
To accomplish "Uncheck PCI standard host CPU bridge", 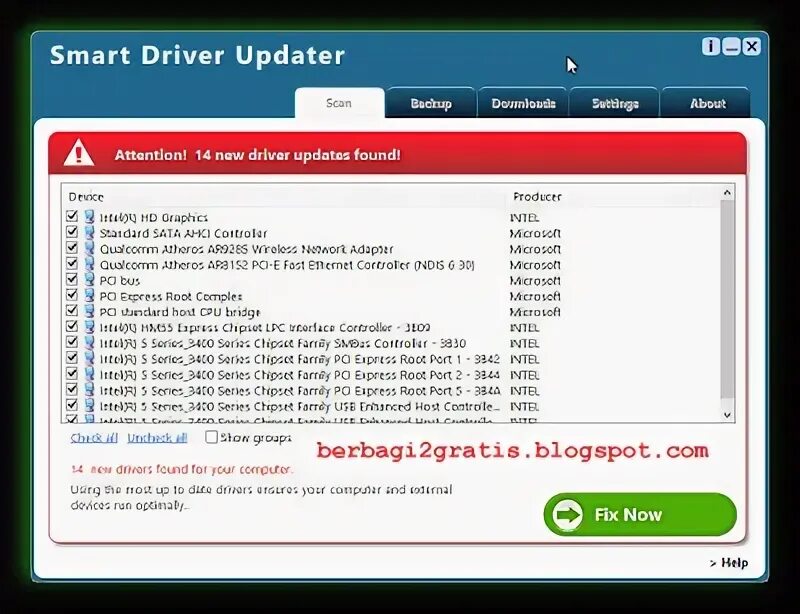I will [72, 311].
